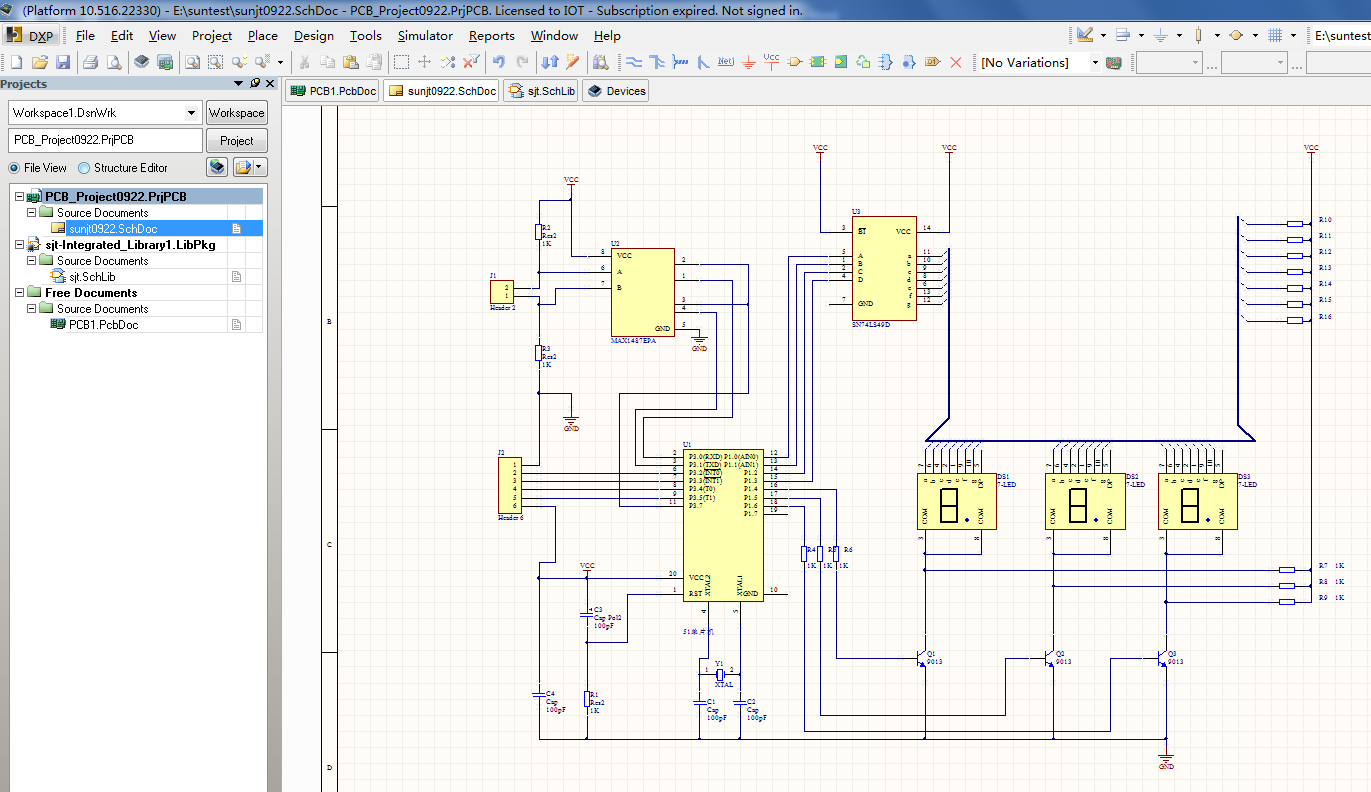The width and height of the screenshot is (1371, 792).
Task: Open the Utility Tools drawing dropdown arrow
Action: point(1103,35)
